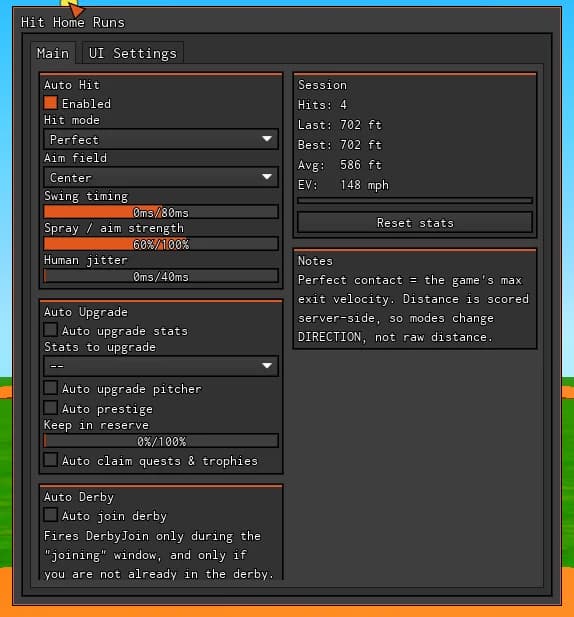Set the Spray / aim strength slider
The height and width of the screenshot is (617, 574).
pyautogui.click(x=161, y=244)
